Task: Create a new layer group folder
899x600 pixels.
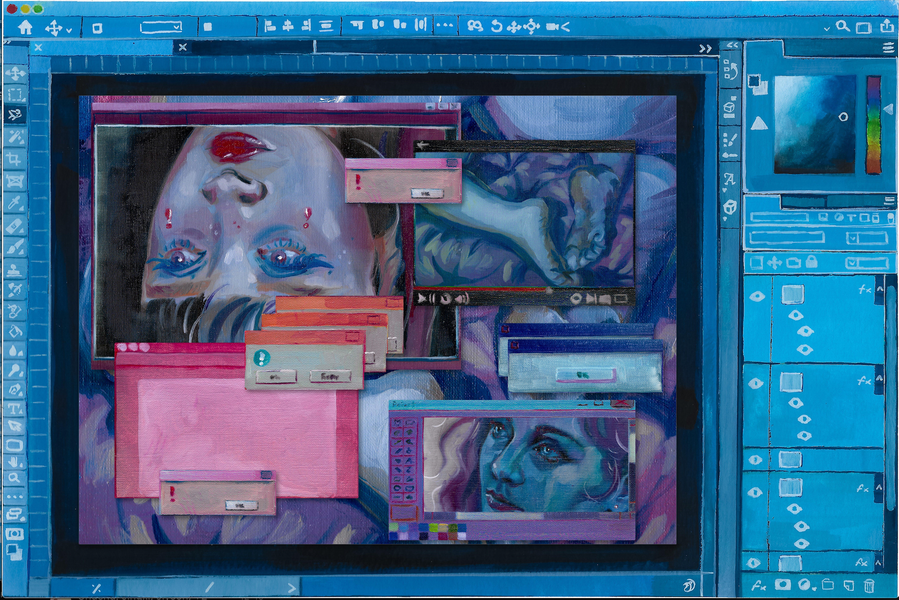Action: 827,585
